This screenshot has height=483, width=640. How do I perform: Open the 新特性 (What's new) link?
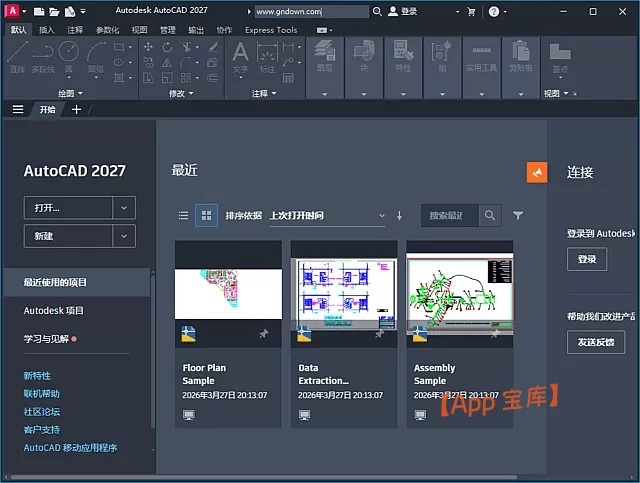(37, 376)
